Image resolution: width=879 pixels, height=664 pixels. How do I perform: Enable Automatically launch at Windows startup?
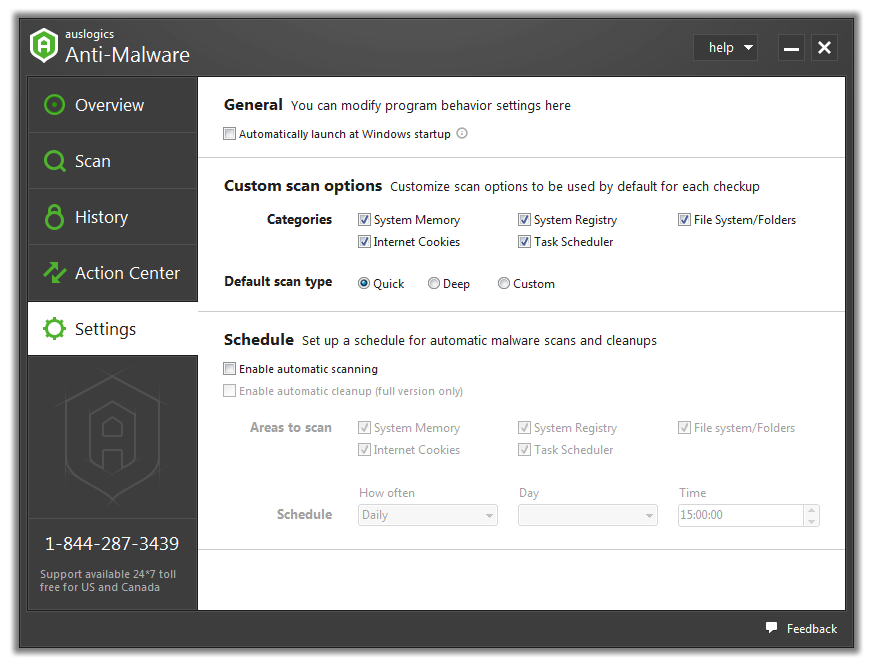(229, 133)
